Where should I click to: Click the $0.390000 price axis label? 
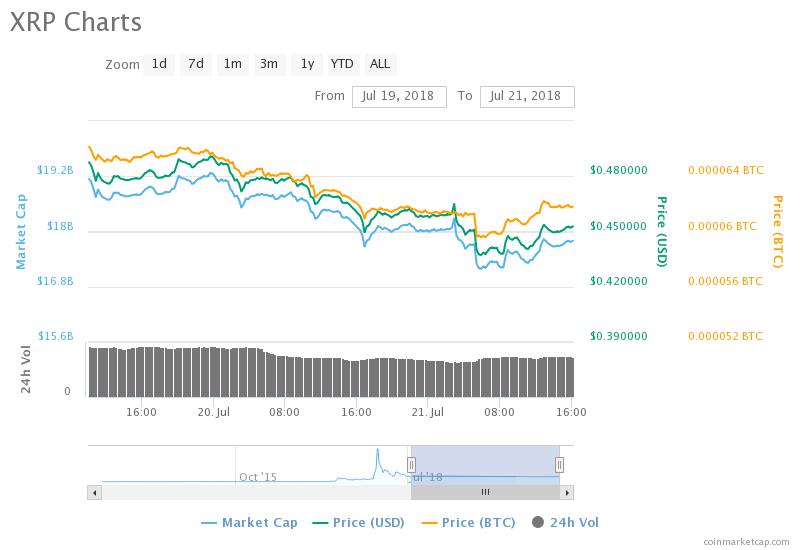click(x=618, y=336)
